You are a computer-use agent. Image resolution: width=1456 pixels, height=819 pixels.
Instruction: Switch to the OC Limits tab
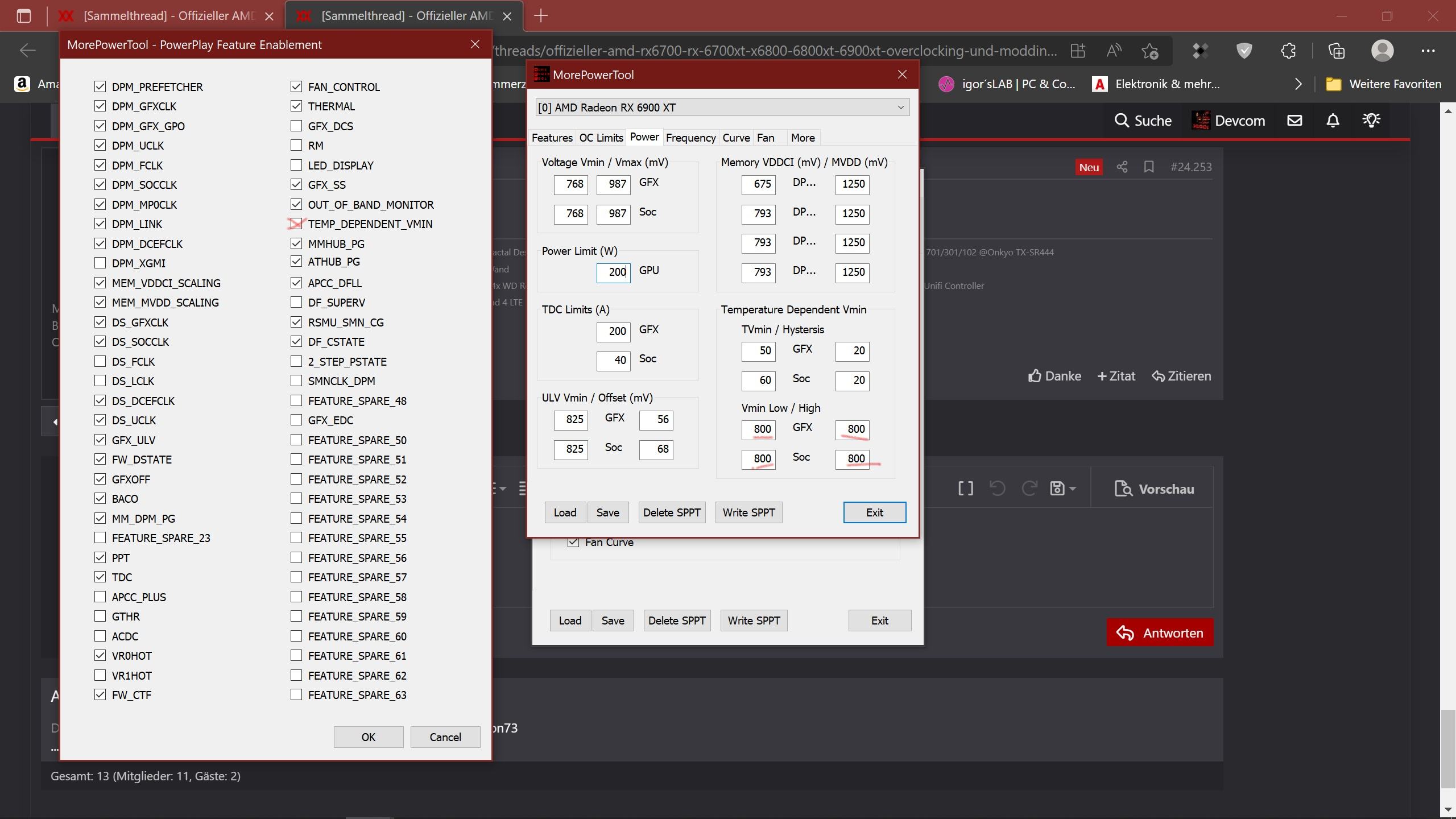point(601,138)
